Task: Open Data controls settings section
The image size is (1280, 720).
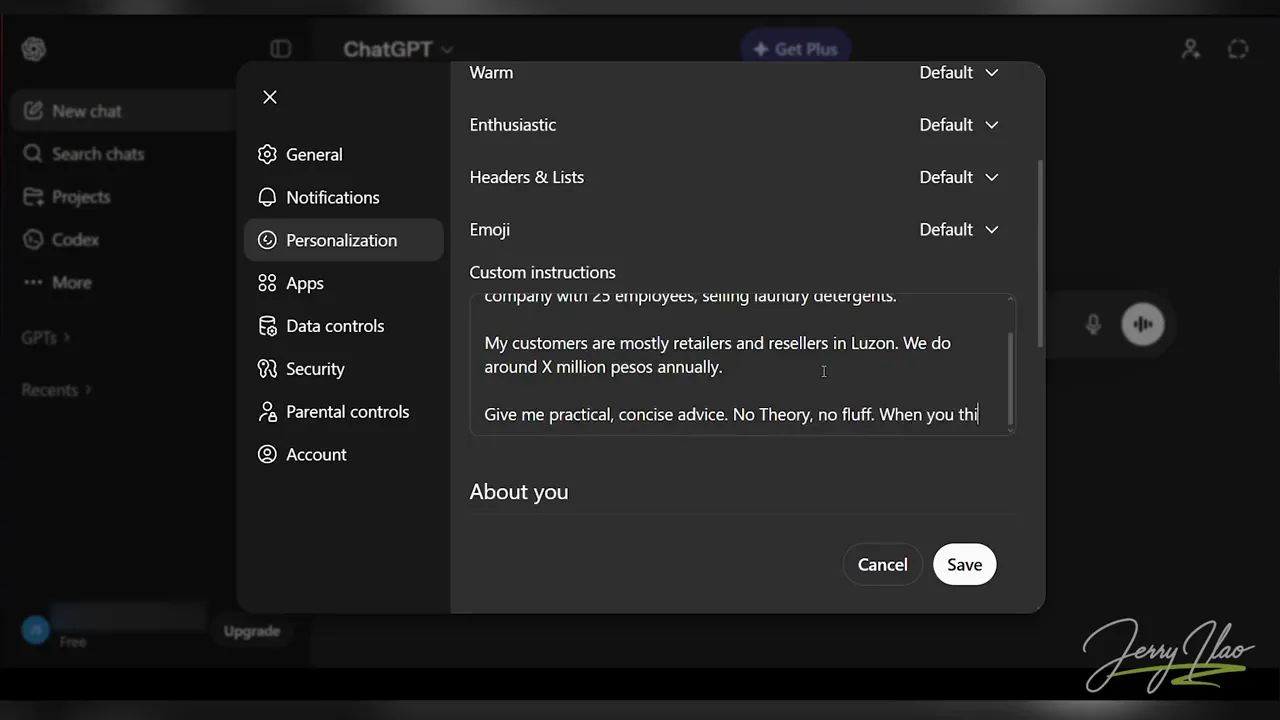Action: pyautogui.click(x=343, y=326)
